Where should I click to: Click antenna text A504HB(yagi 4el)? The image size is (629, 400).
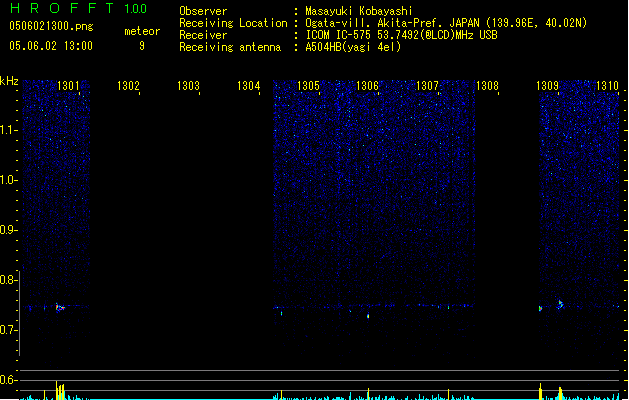(x=353, y=47)
